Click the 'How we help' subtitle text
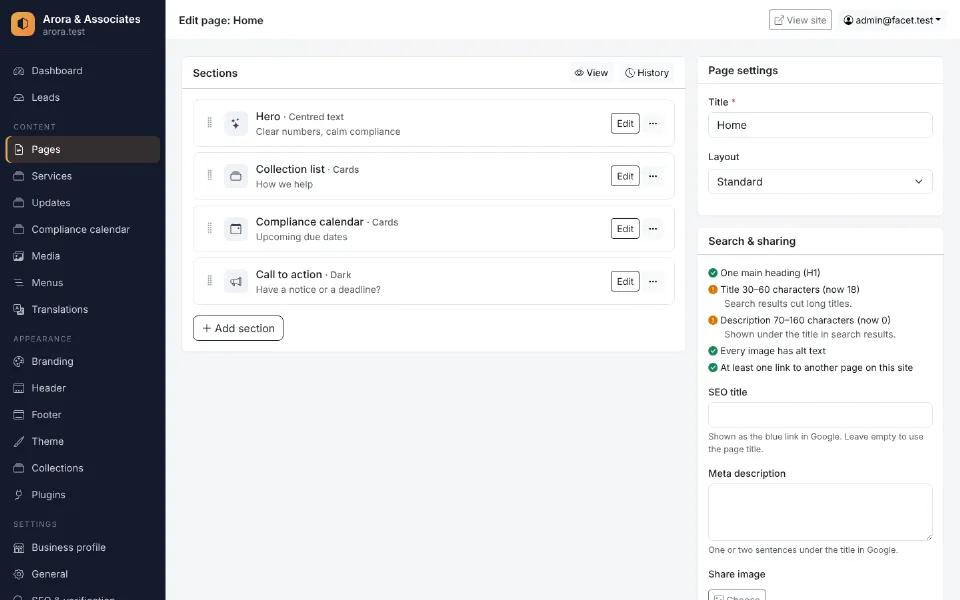Image resolution: width=960 pixels, height=600 pixels. pos(284,184)
